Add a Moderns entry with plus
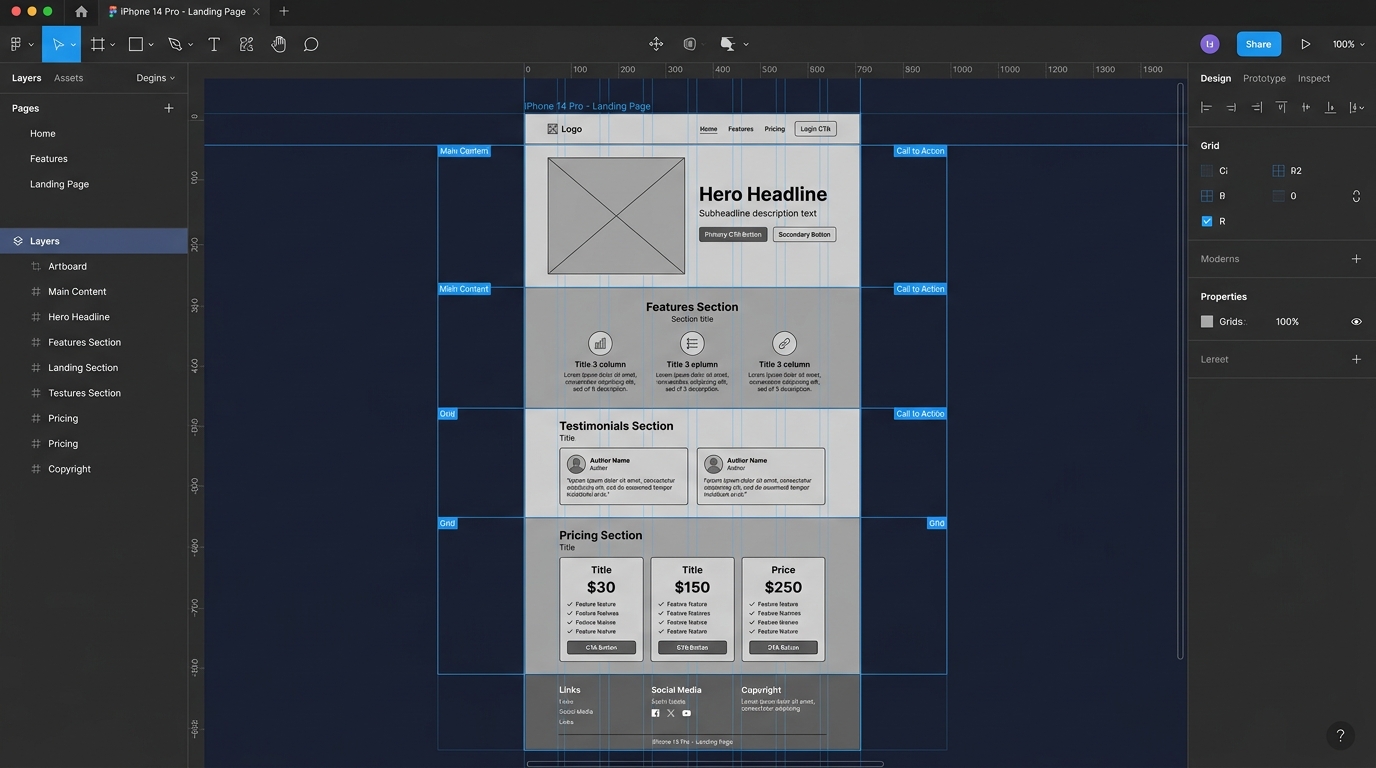Screen dimensions: 1376x768 pos(1356,259)
